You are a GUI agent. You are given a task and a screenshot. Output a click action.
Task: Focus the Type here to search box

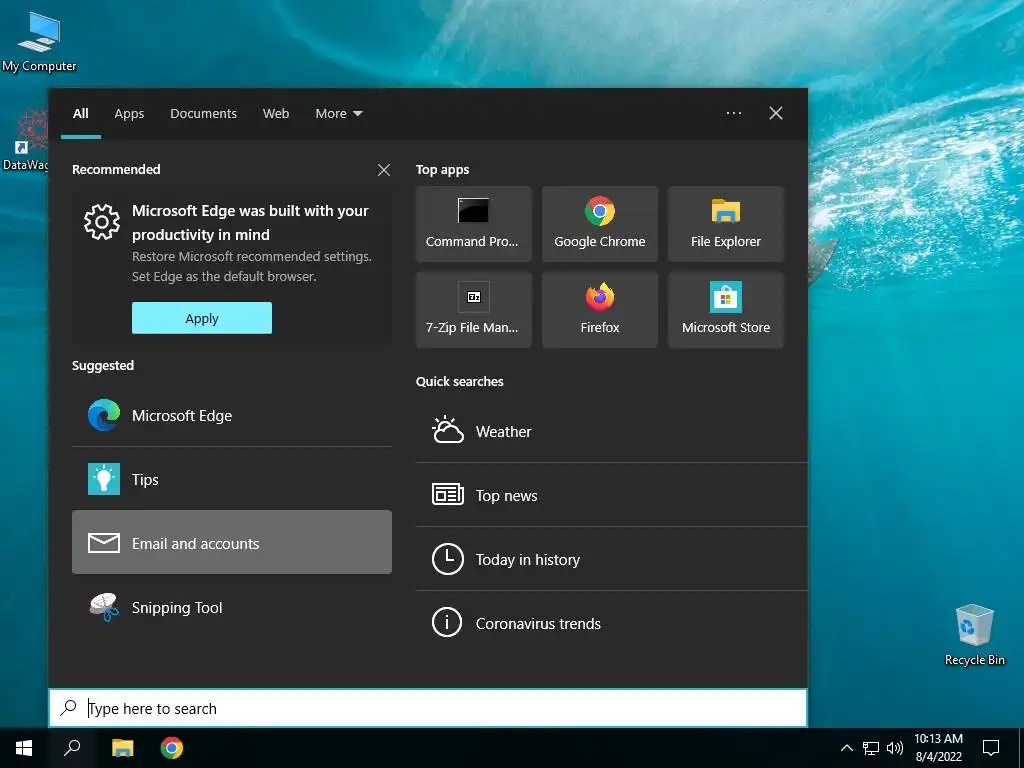(428, 708)
